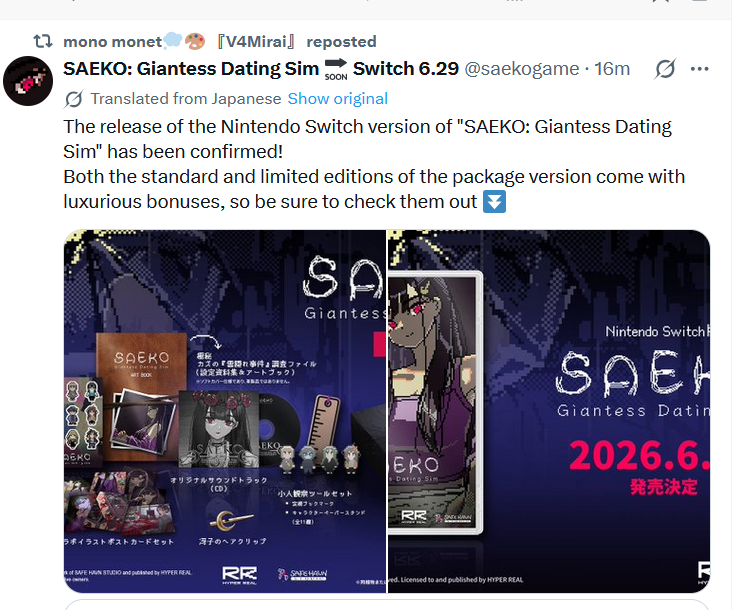Image resolution: width=755 pixels, height=610 pixels.
Task: Open the three-dot more options menu
Action: (x=699, y=69)
